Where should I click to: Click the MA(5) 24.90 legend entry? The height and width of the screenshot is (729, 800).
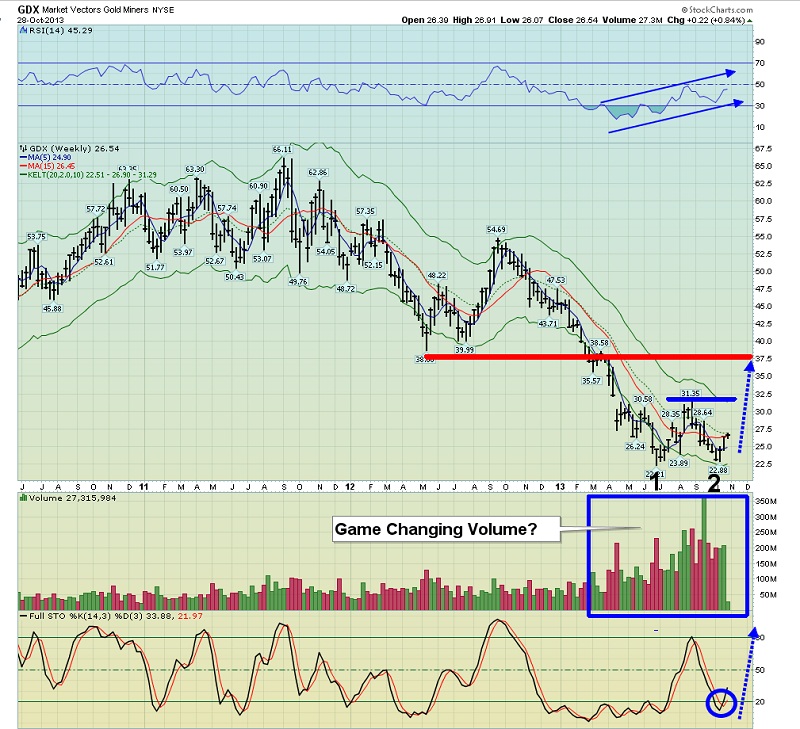[x=50, y=156]
